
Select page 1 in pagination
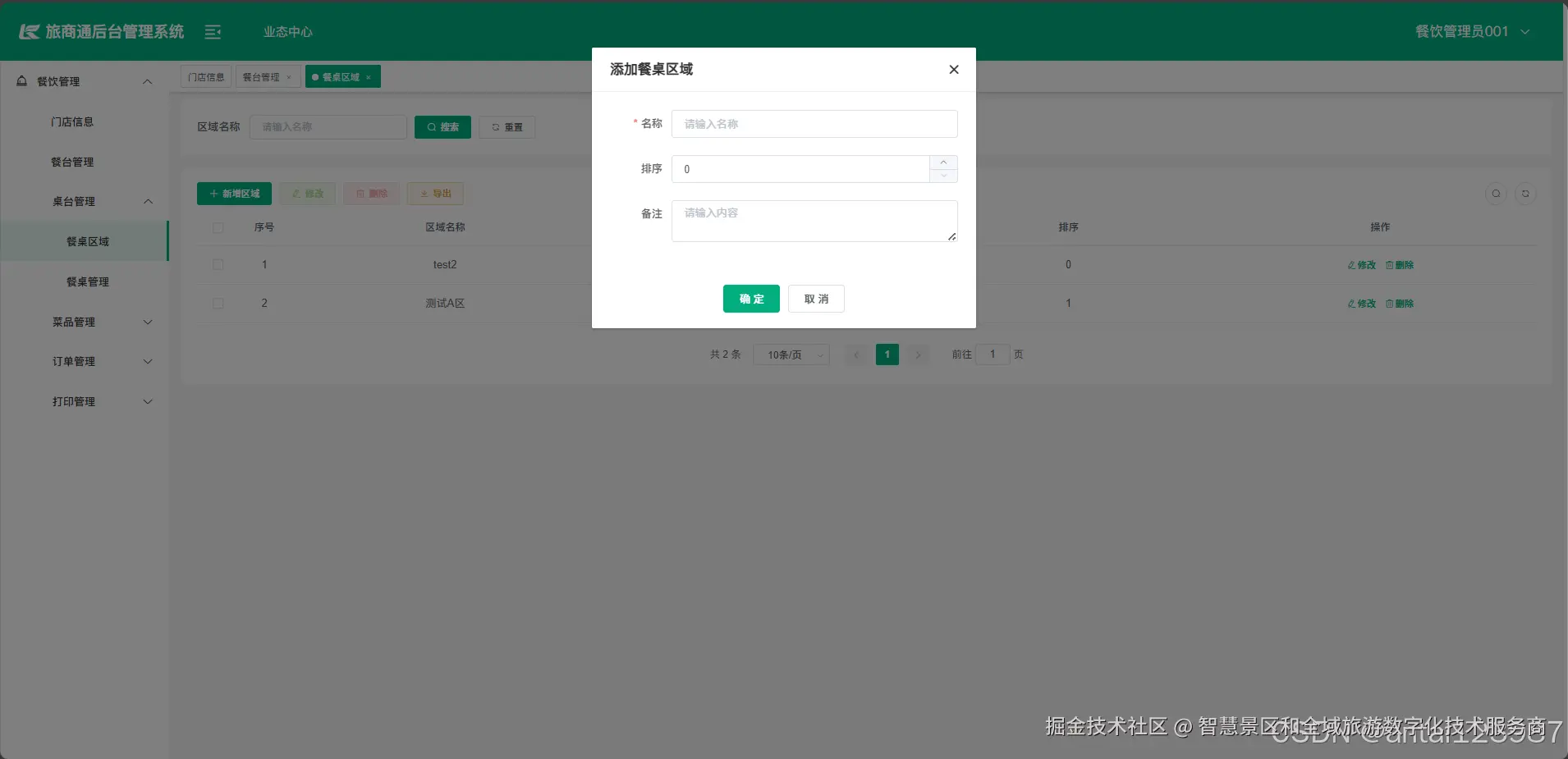coord(887,354)
